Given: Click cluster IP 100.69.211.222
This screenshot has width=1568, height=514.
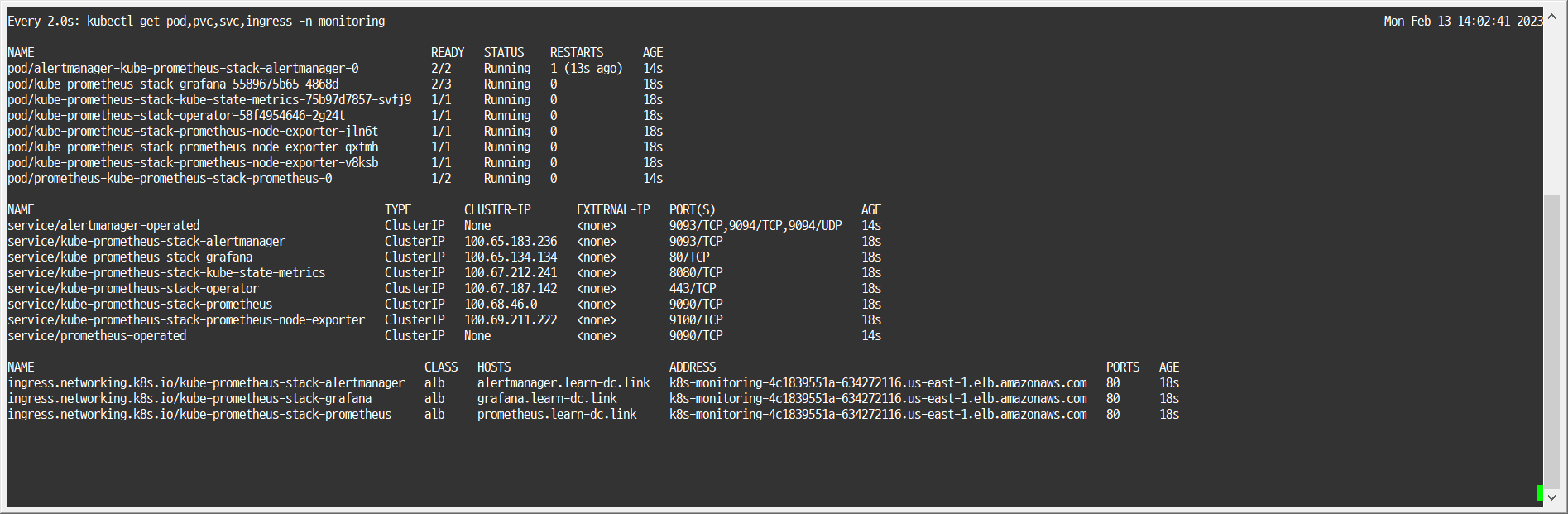Looking at the screenshot, I should 511,320.
